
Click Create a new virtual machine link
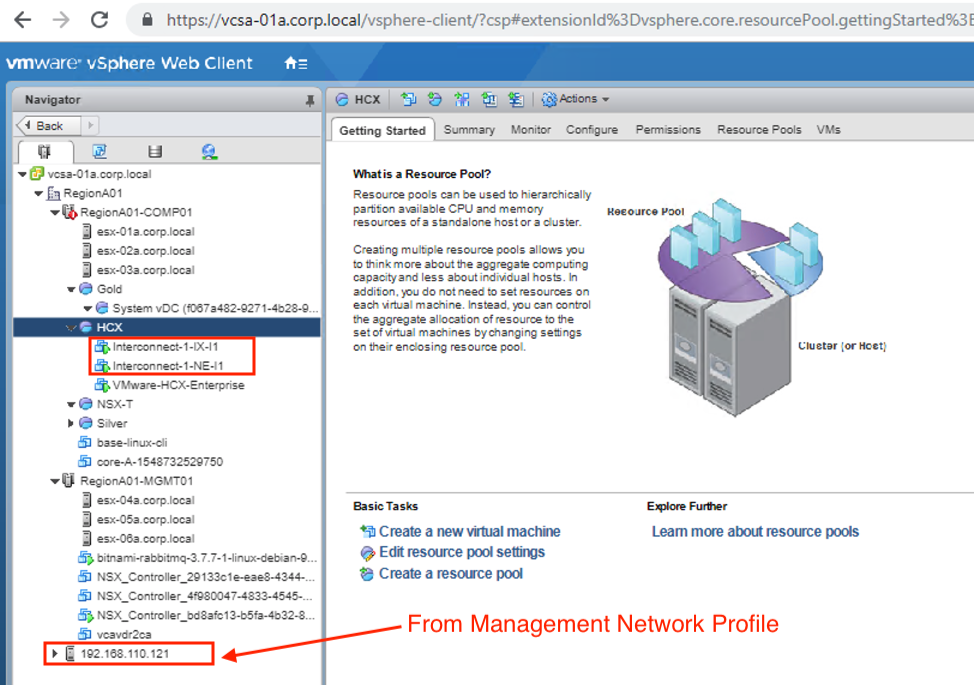coord(469,532)
